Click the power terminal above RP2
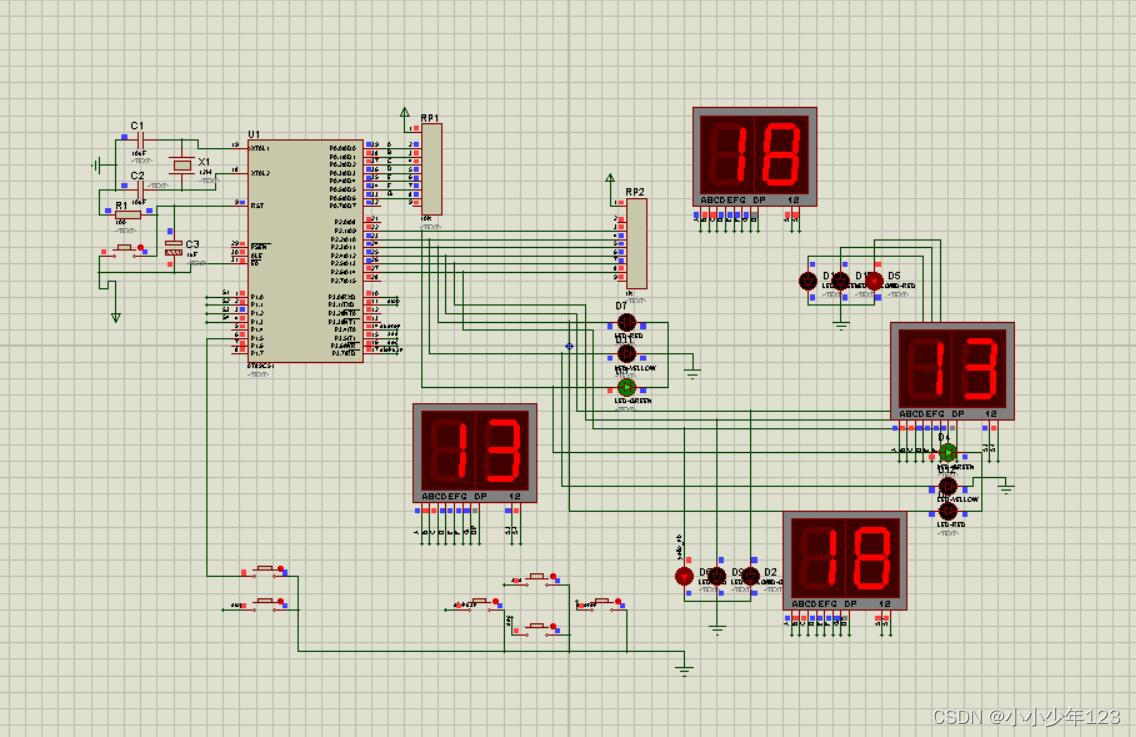The height and width of the screenshot is (737, 1136). (609, 179)
